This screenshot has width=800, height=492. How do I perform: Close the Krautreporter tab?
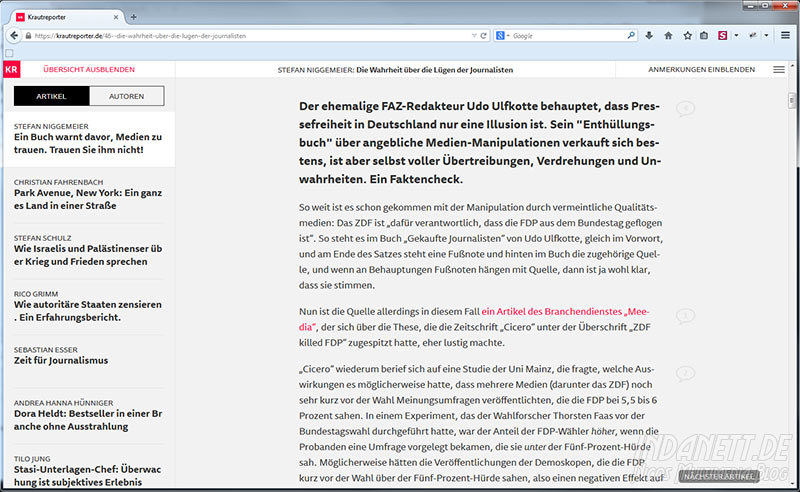tap(116, 17)
